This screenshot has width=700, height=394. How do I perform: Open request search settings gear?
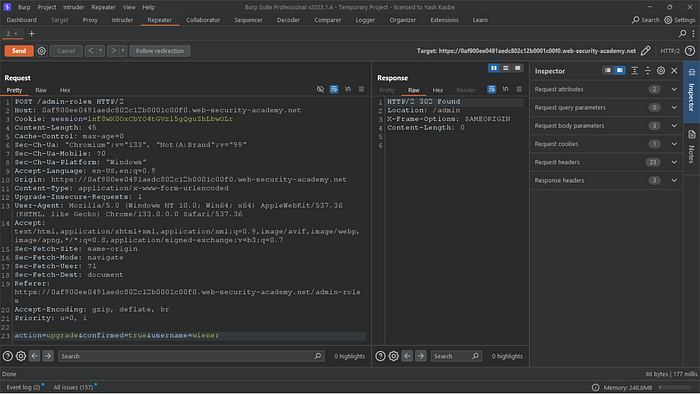[21, 356]
